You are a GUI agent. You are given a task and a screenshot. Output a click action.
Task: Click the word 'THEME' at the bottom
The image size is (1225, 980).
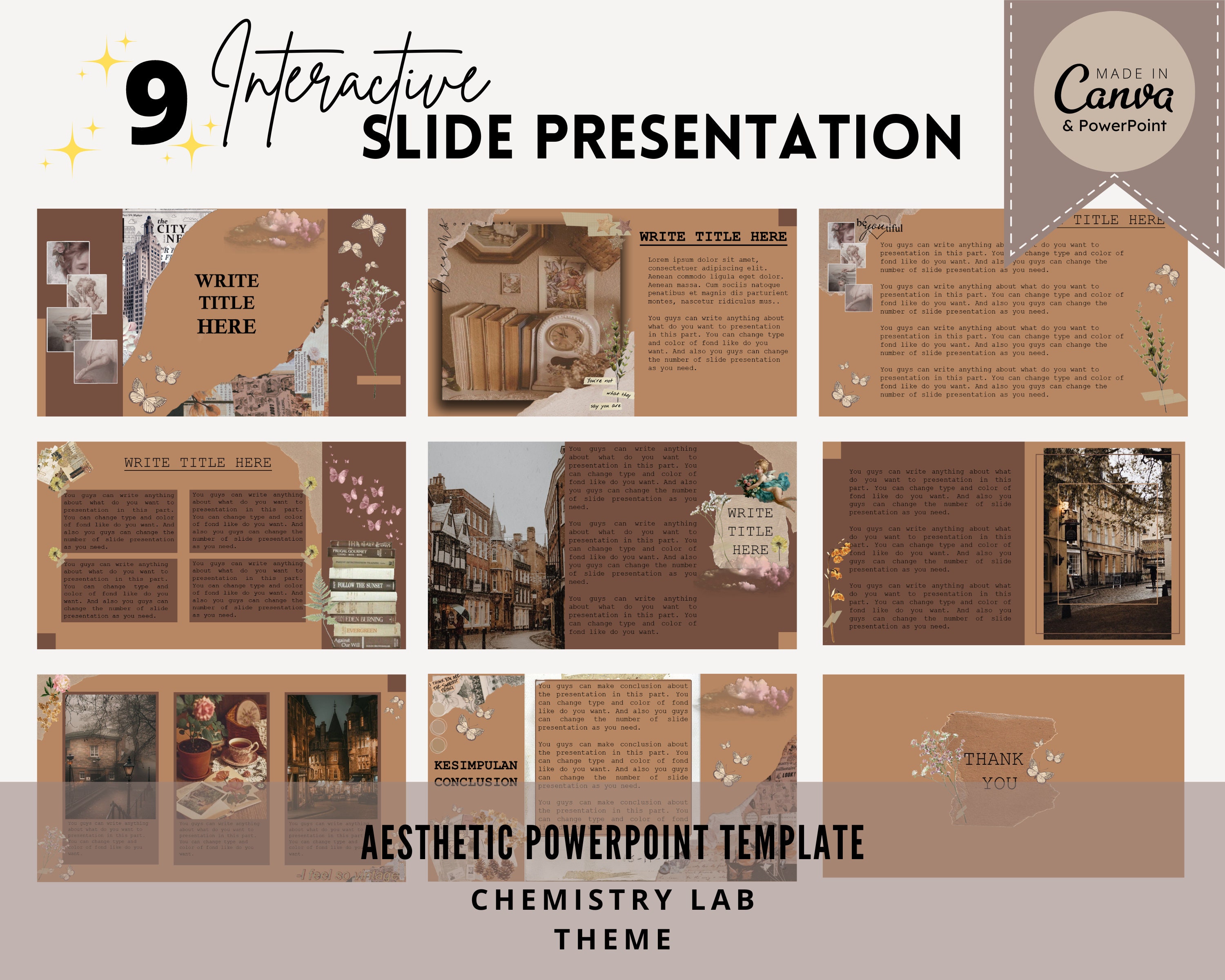pos(613,939)
